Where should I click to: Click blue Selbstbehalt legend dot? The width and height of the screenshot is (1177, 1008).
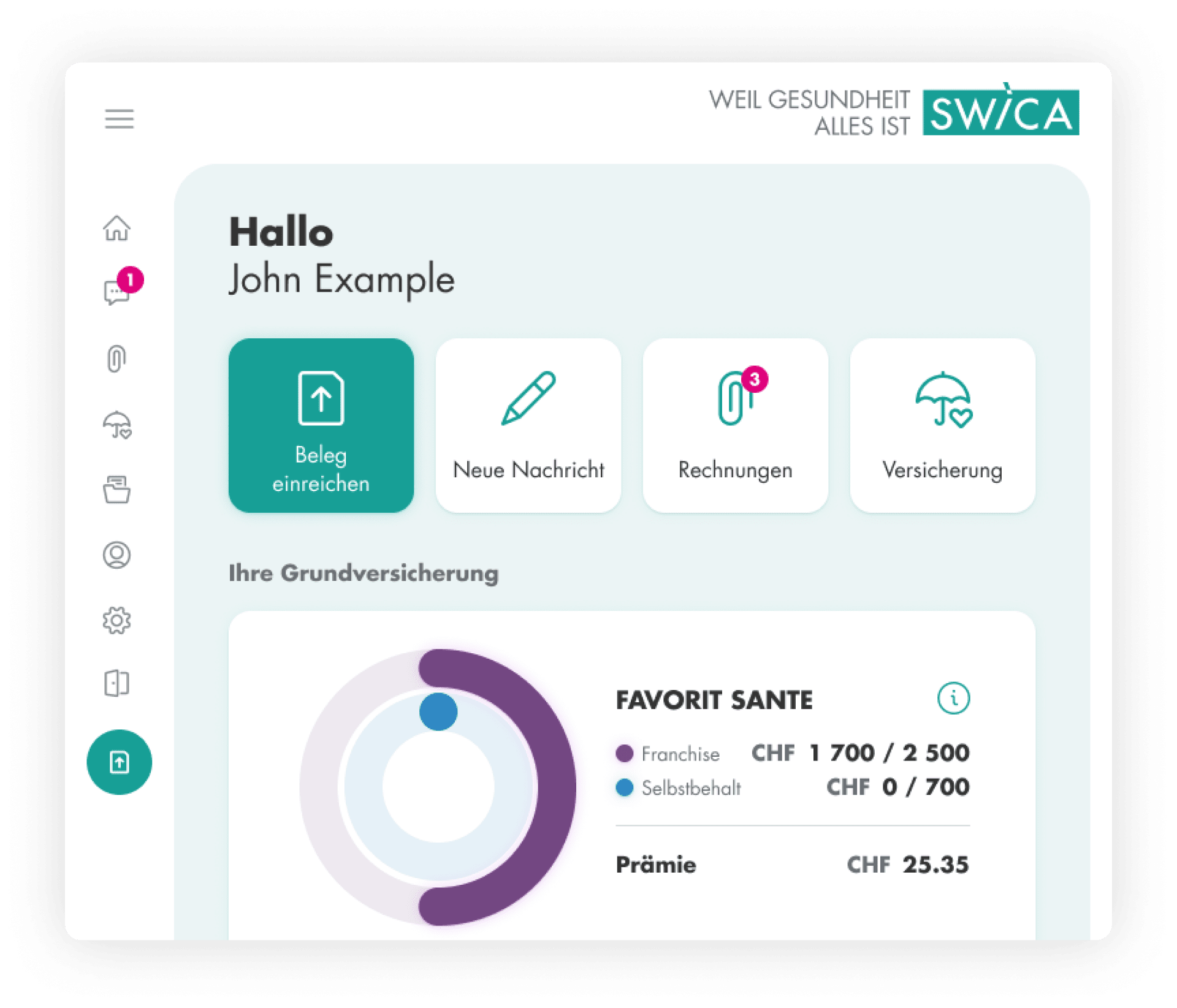click(624, 787)
